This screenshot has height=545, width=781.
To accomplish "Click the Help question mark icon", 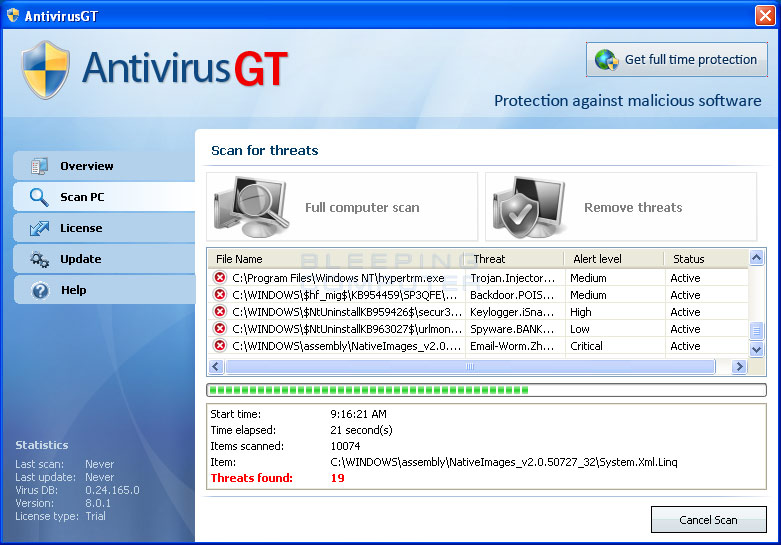I will 40,290.
